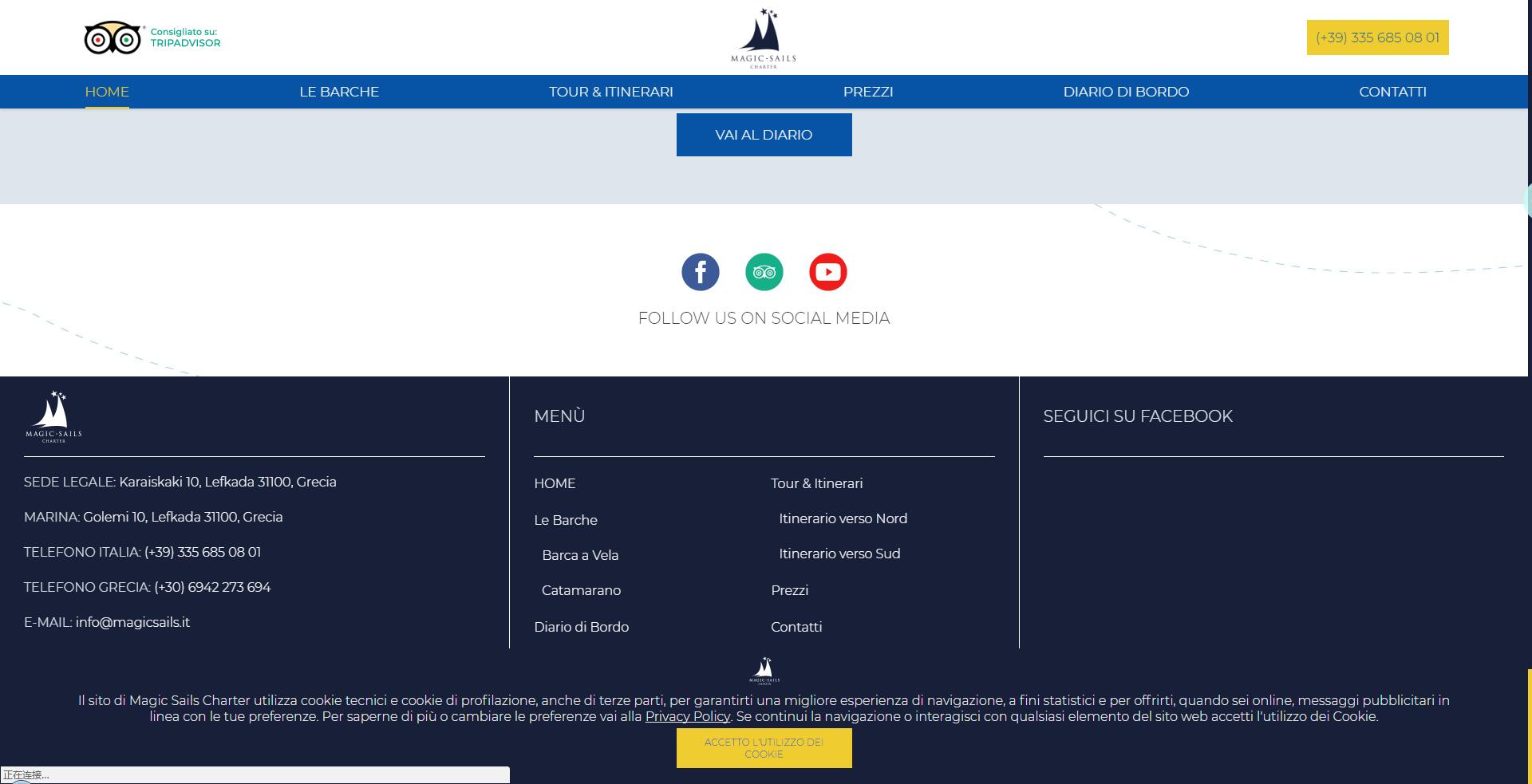Click the VAI AL DIARIO button
1532x784 pixels.
click(x=764, y=135)
